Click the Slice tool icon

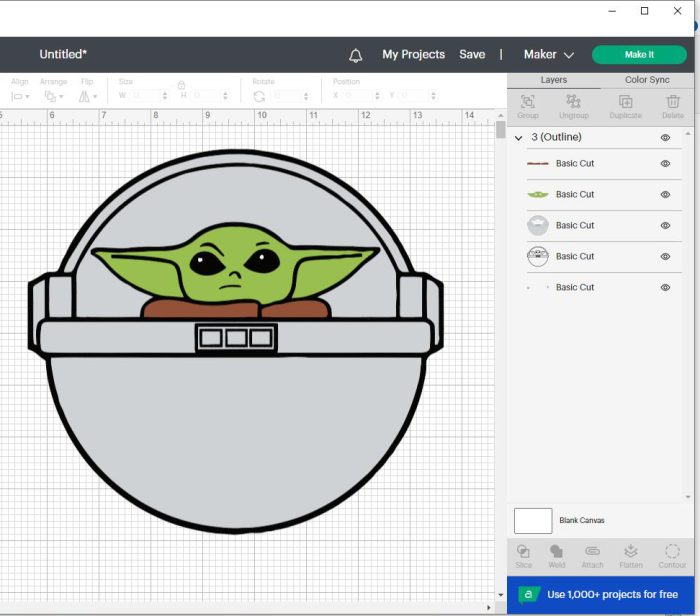tap(523, 551)
